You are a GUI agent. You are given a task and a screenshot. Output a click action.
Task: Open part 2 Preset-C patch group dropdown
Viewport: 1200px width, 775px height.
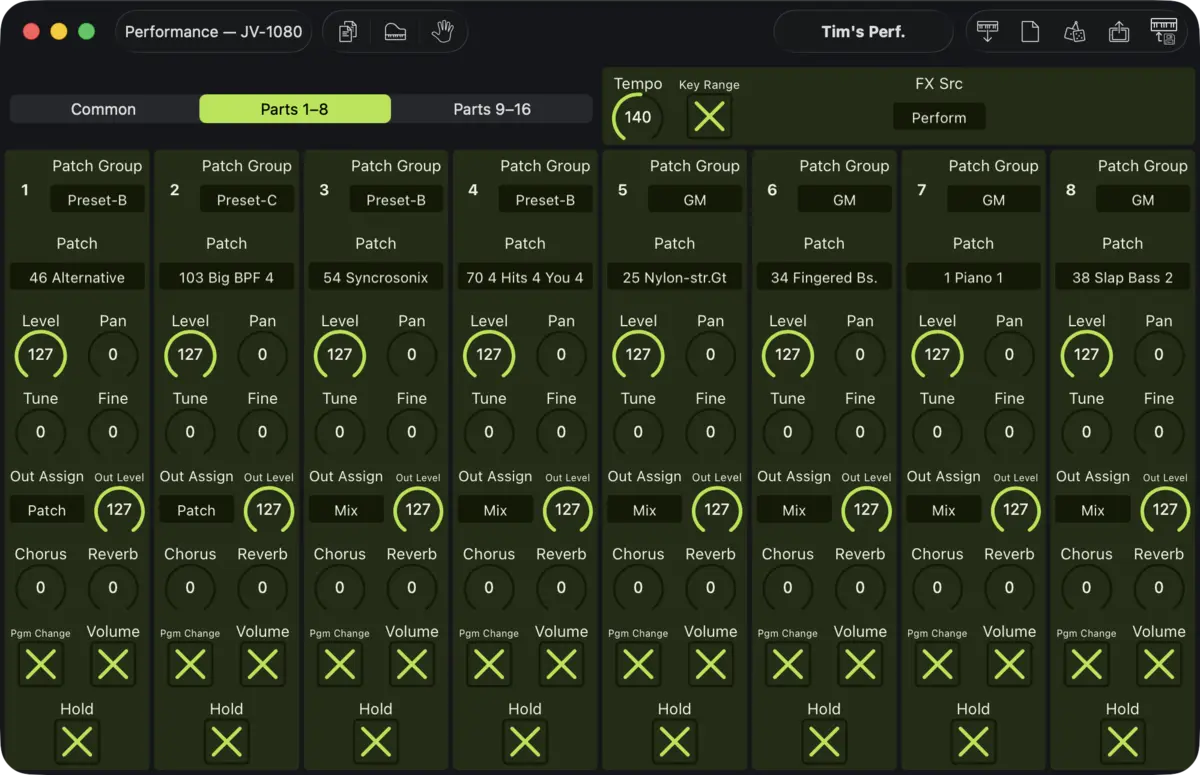246,200
